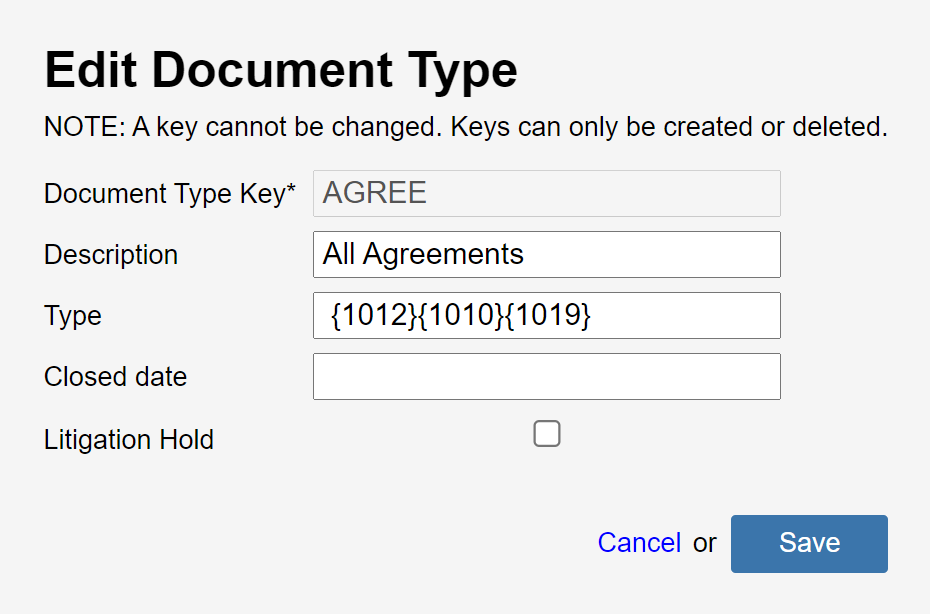This screenshot has height=614, width=930.
Task: Click the Litigation Hold label text
Action: 128,438
